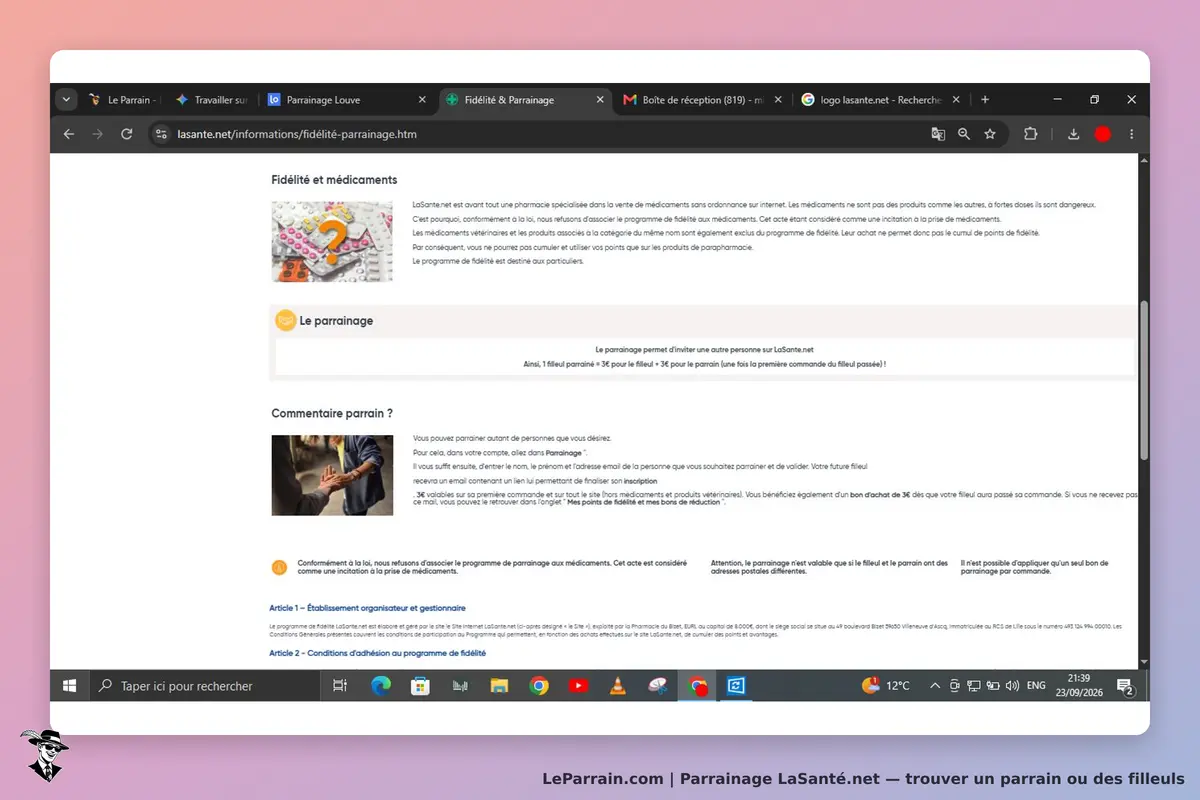The image size is (1200, 800).
Task: Open Windows Task View
Action: pos(340,686)
